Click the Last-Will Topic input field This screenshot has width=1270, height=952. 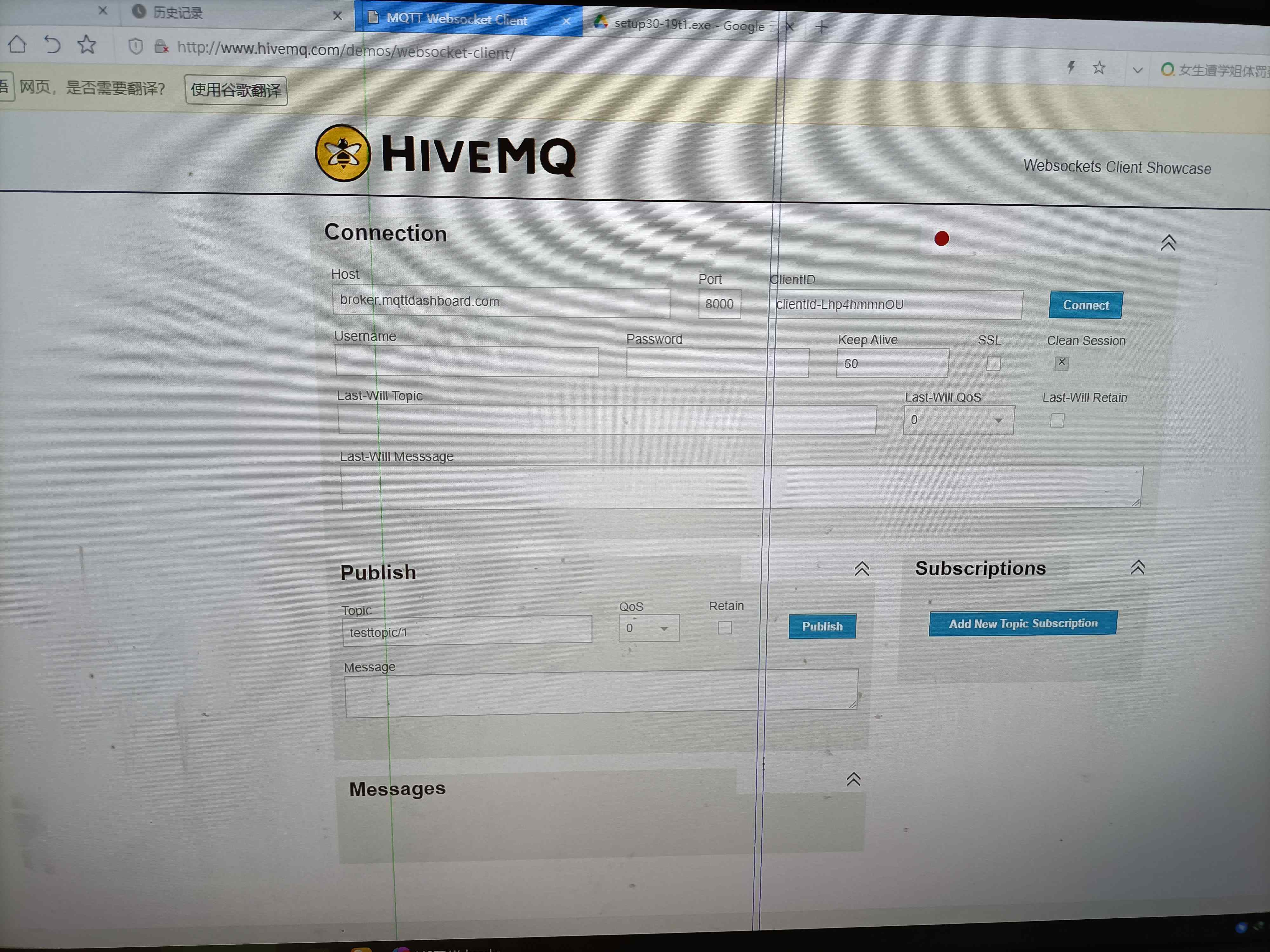(607, 420)
